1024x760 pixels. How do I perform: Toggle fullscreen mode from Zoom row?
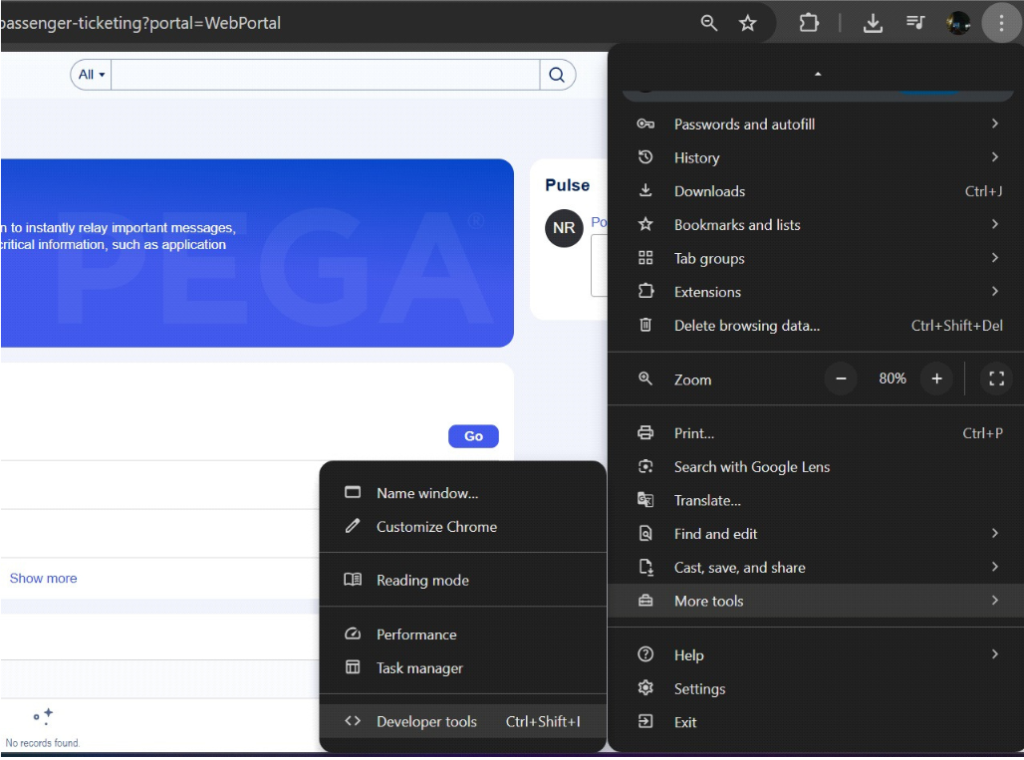click(996, 378)
